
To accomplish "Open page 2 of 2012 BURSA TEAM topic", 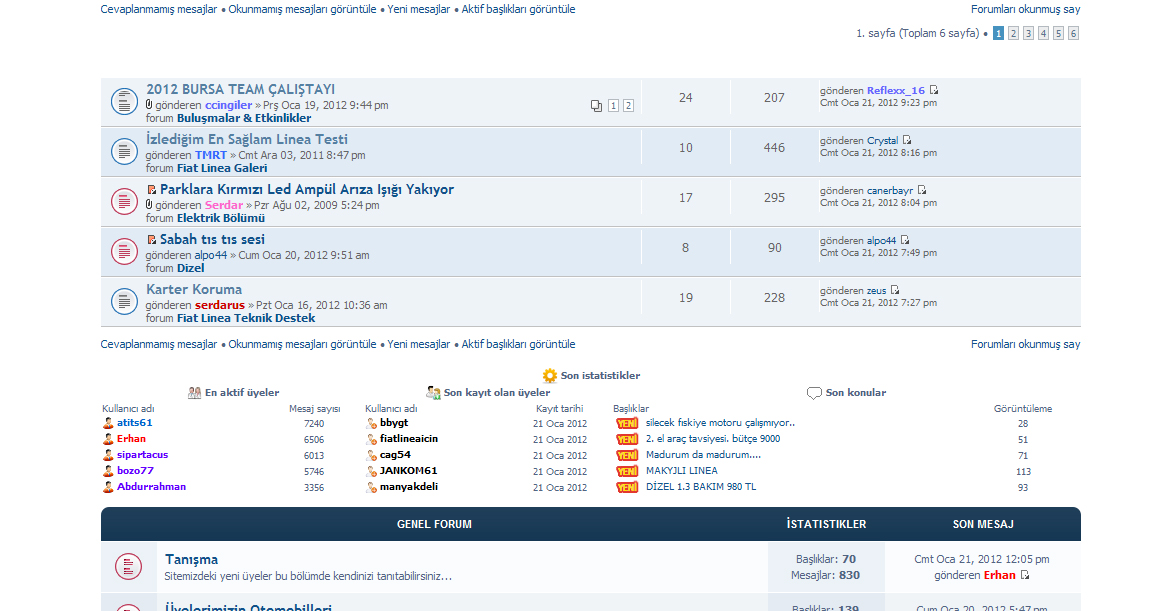I will click(x=628, y=106).
